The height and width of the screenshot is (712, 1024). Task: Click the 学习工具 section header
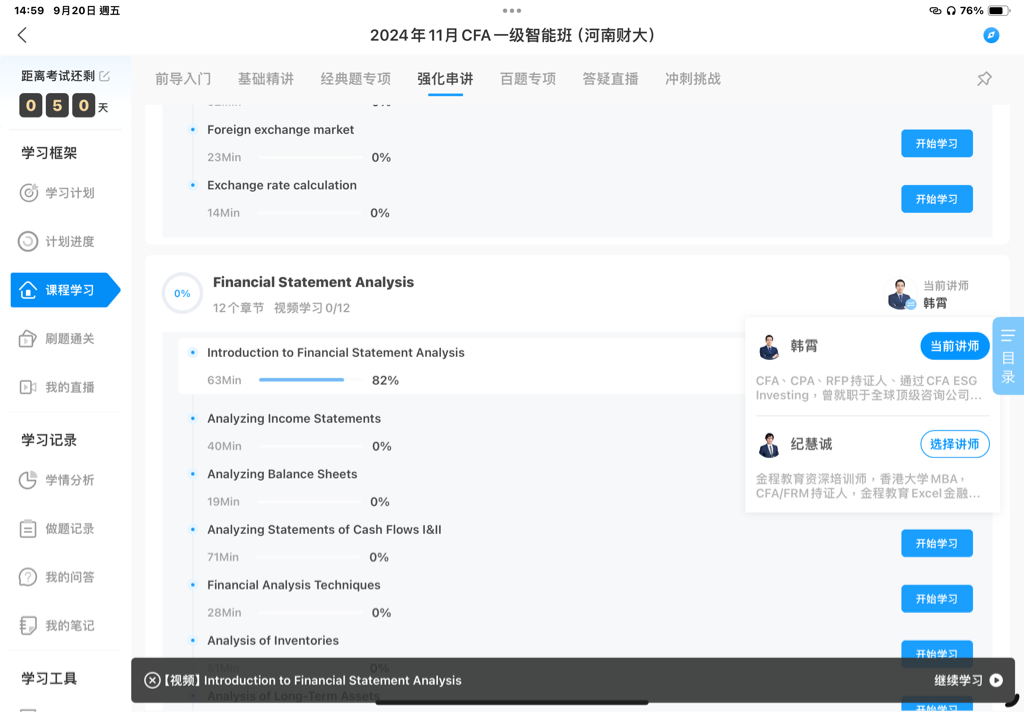tap(49, 679)
